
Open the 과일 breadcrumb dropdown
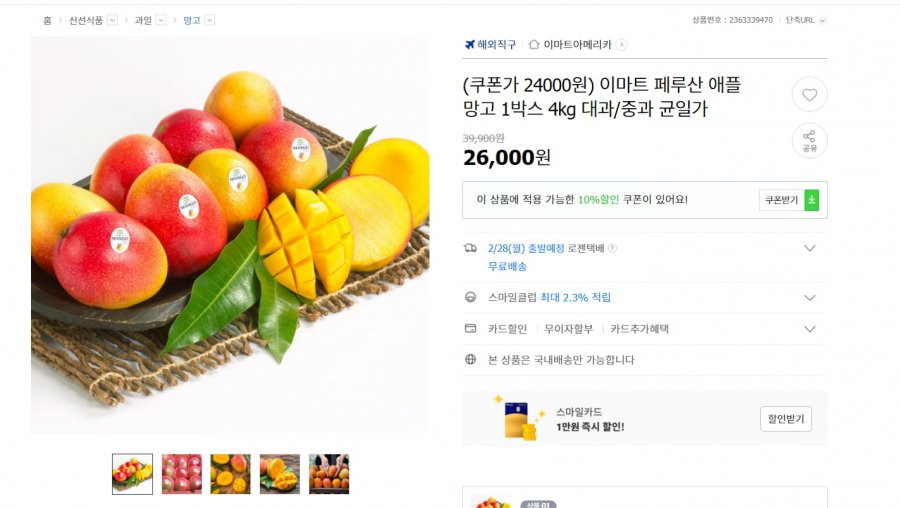[161, 20]
